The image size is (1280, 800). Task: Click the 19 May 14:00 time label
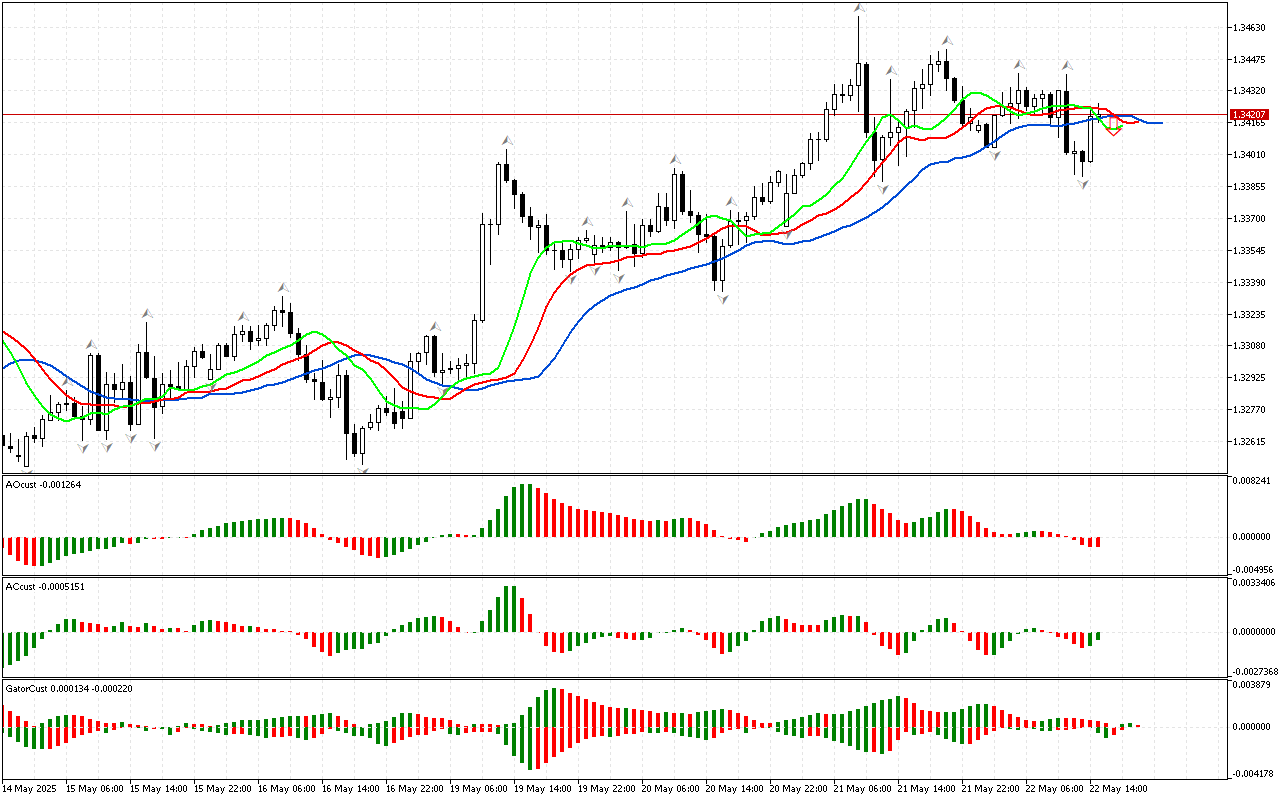pyautogui.click(x=541, y=789)
